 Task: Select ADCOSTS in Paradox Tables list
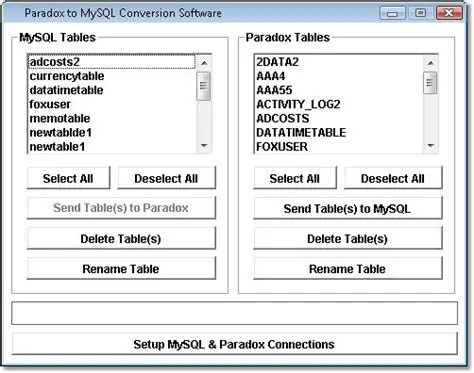(x=339, y=118)
